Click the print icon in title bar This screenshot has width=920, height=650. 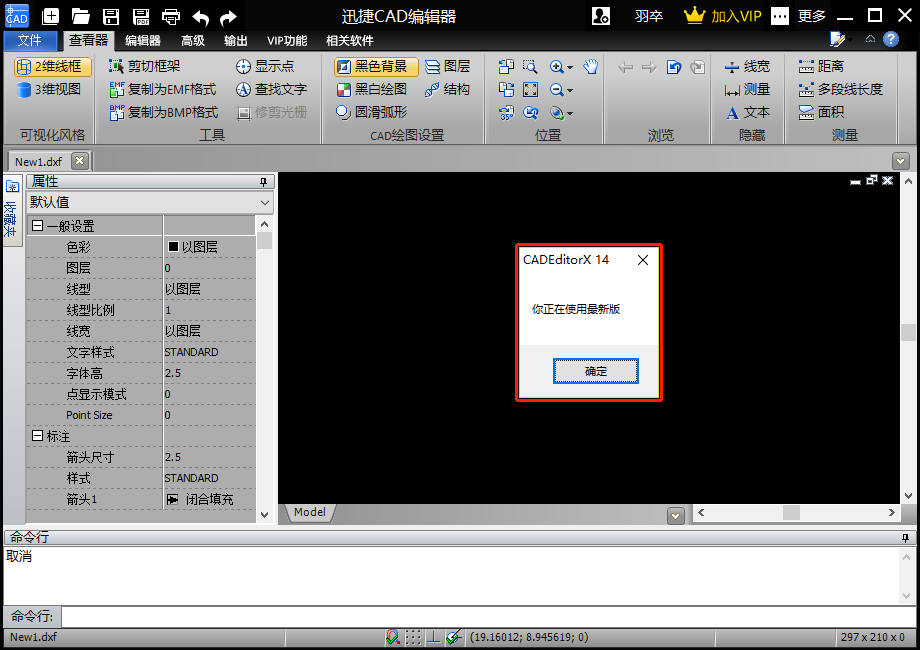click(171, 16)
